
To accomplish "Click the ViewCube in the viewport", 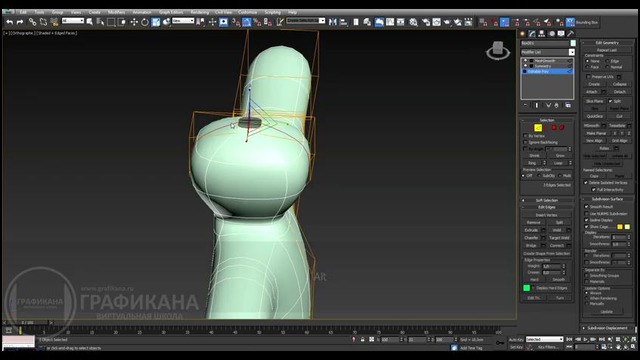I will [x=498, y=51].
